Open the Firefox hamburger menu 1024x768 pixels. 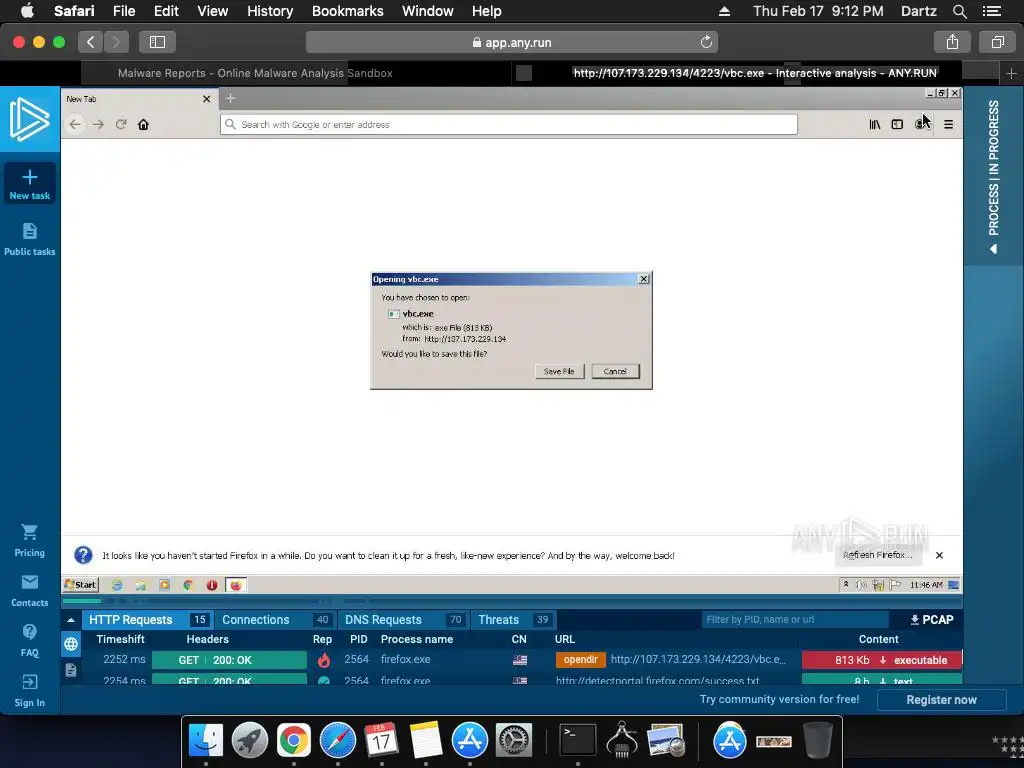tap(948, 124)
